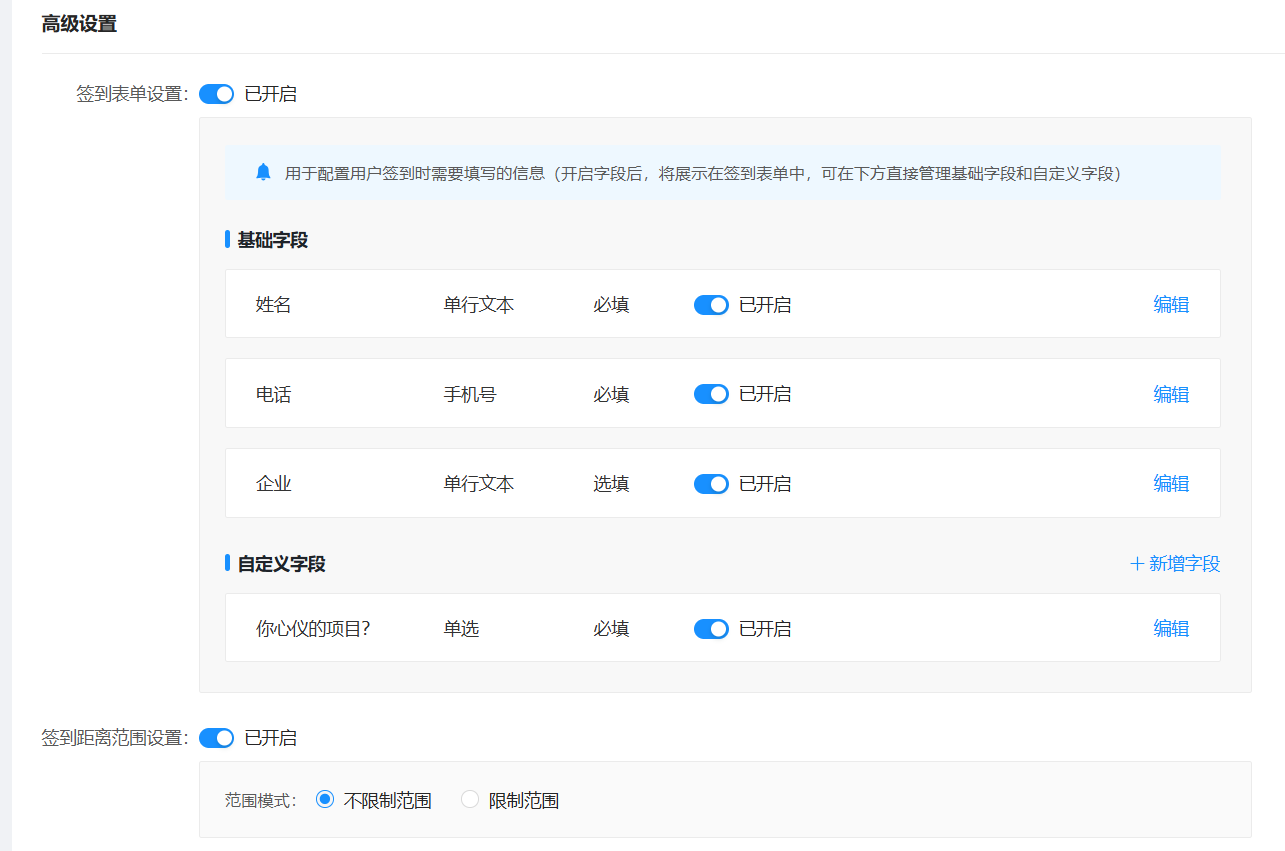Click 编辑 for the 电话 field
The height and width of the screenshot is (851, 1285).
(1171, 394)
